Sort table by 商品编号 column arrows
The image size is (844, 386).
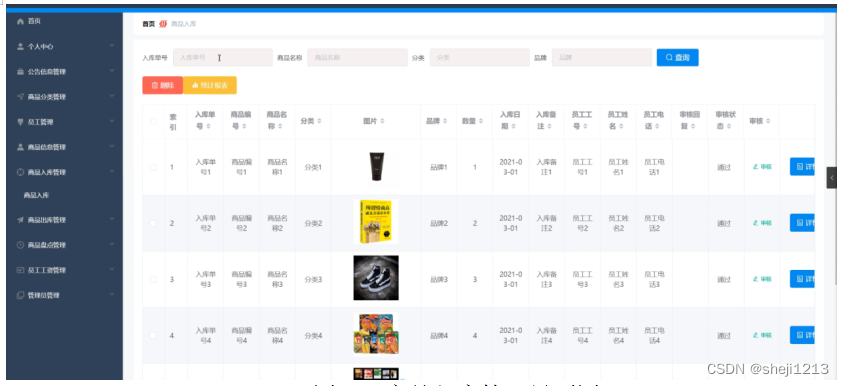tap(244, 127)
